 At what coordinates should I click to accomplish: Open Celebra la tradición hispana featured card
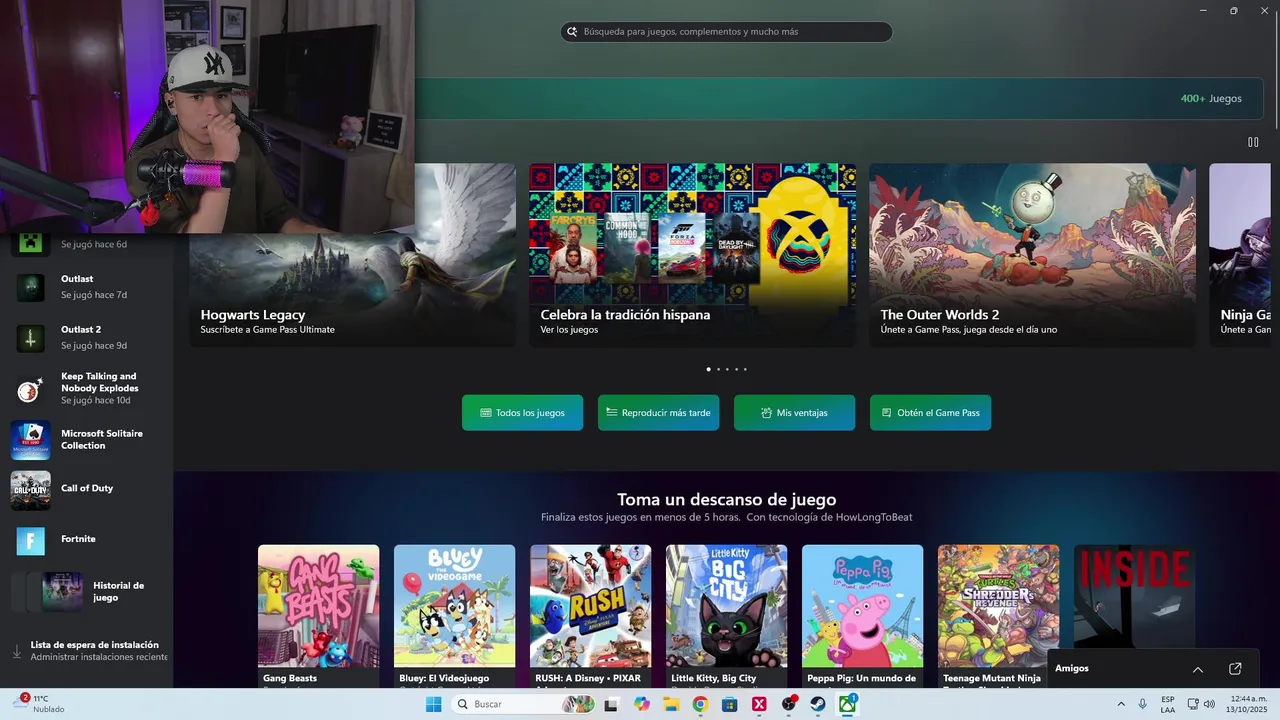point(692,255)
